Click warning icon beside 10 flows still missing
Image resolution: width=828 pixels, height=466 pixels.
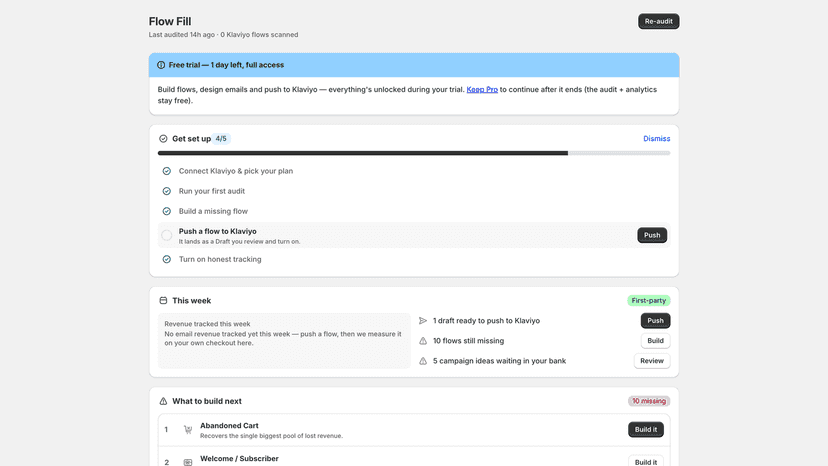click(x=423, y=341)
